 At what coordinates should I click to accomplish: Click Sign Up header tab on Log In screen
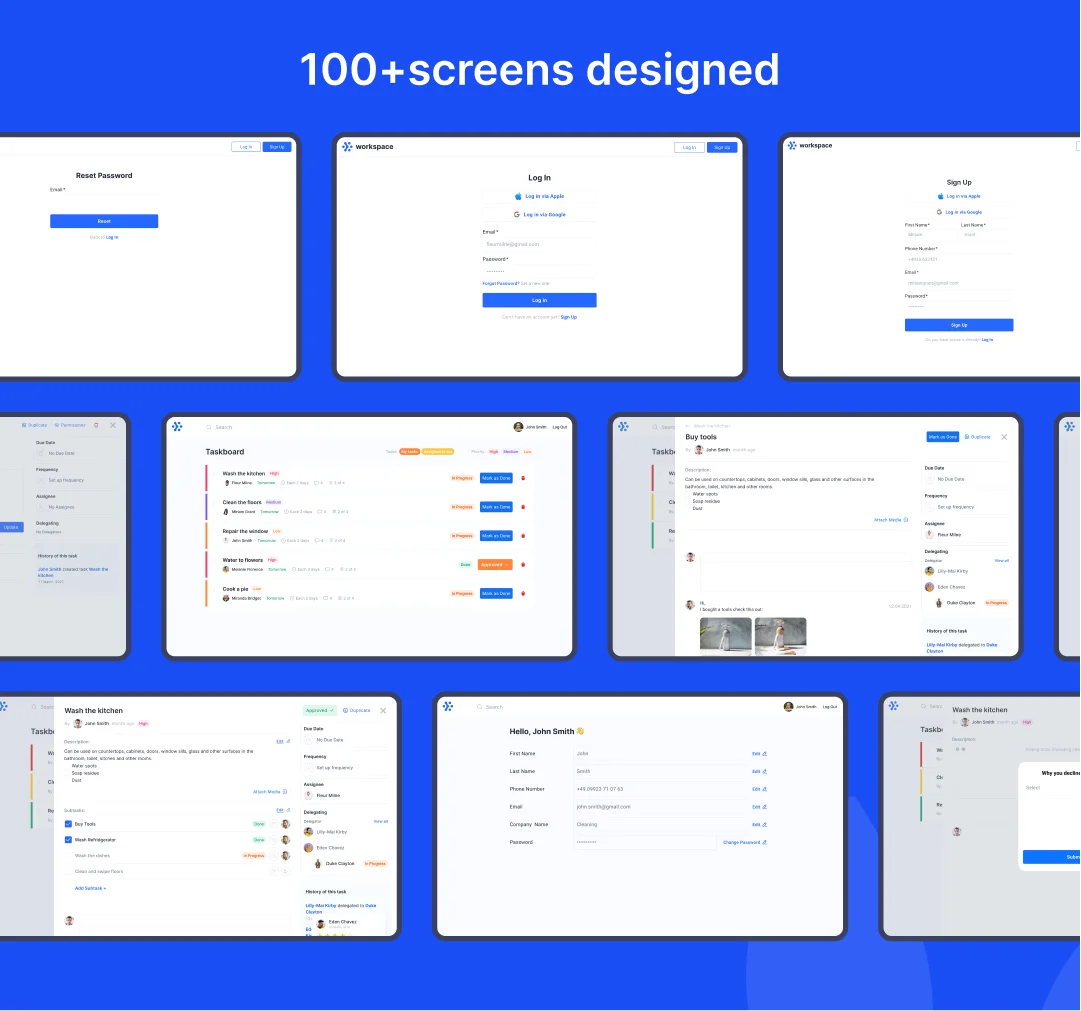click(x=722, y=148)
